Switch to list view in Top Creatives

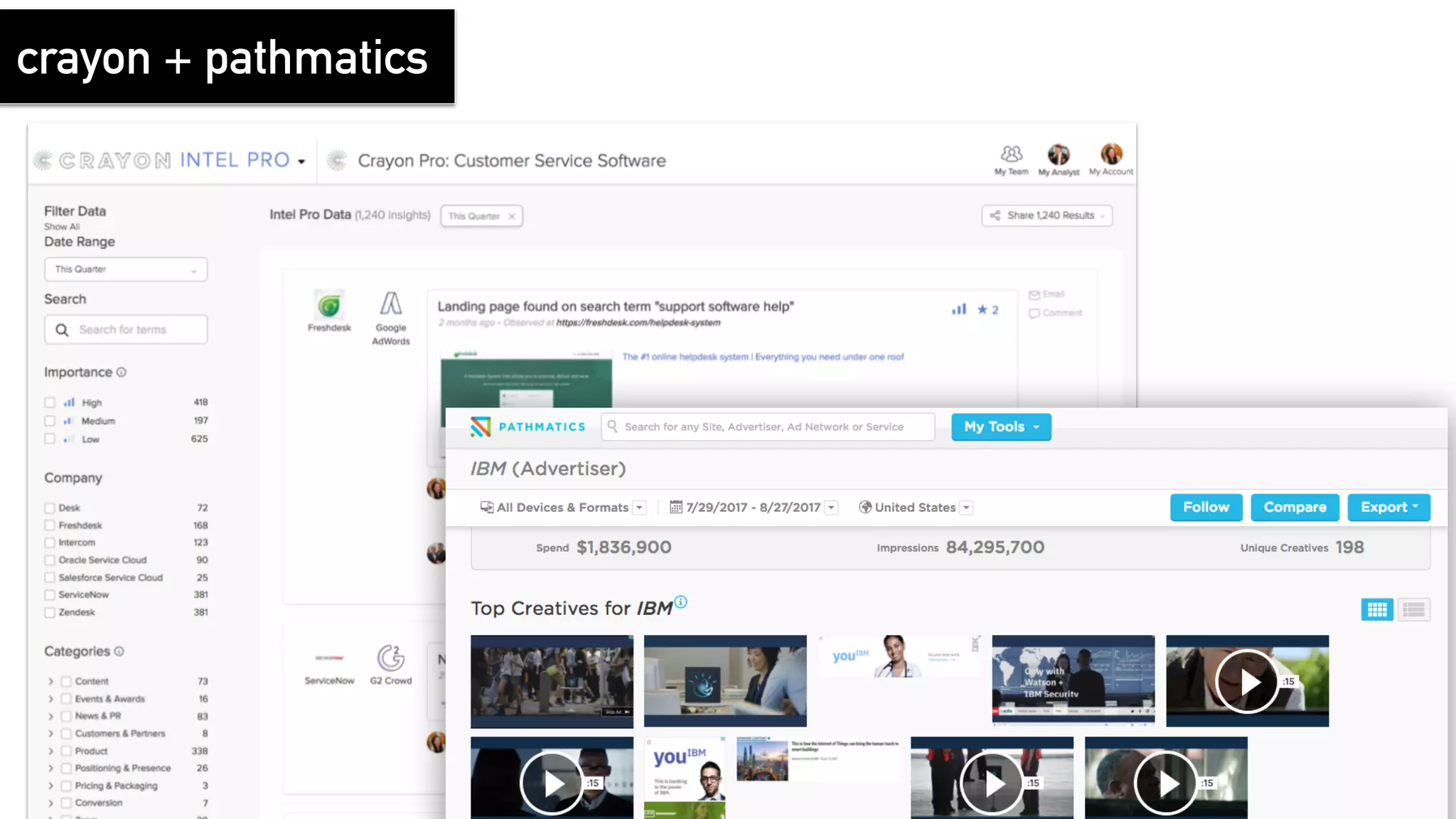pyautogui.click(x=1413, y=609)
